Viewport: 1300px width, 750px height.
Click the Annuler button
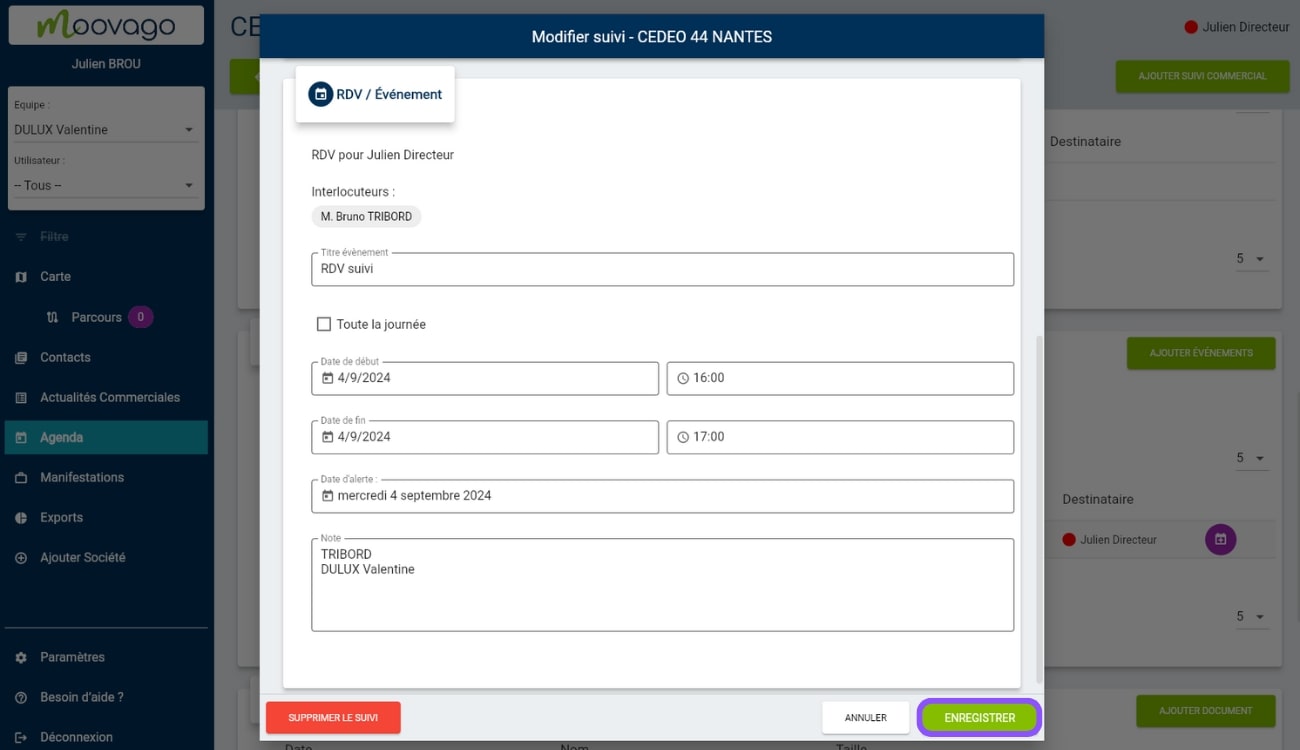[x=866, y=718]
